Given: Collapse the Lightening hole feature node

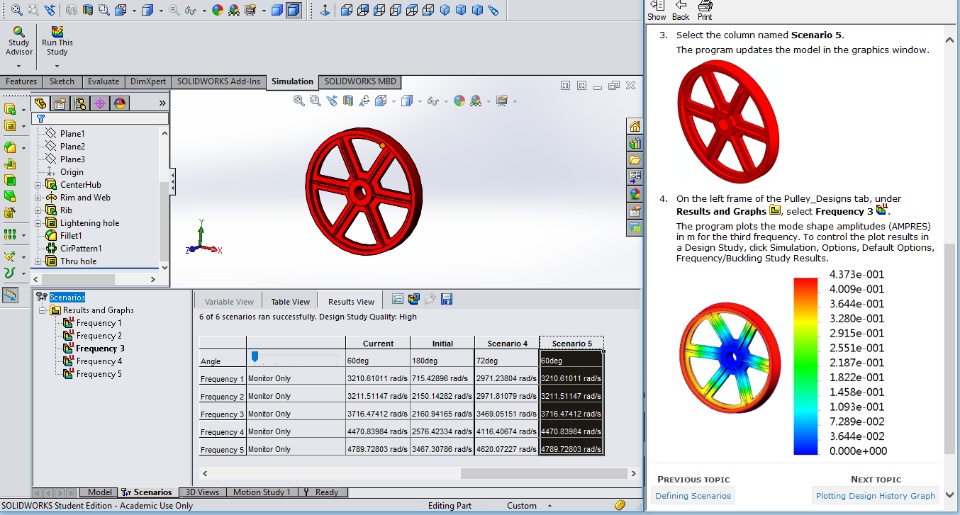Looking at the screenshot, I should (x=38, y=224).
